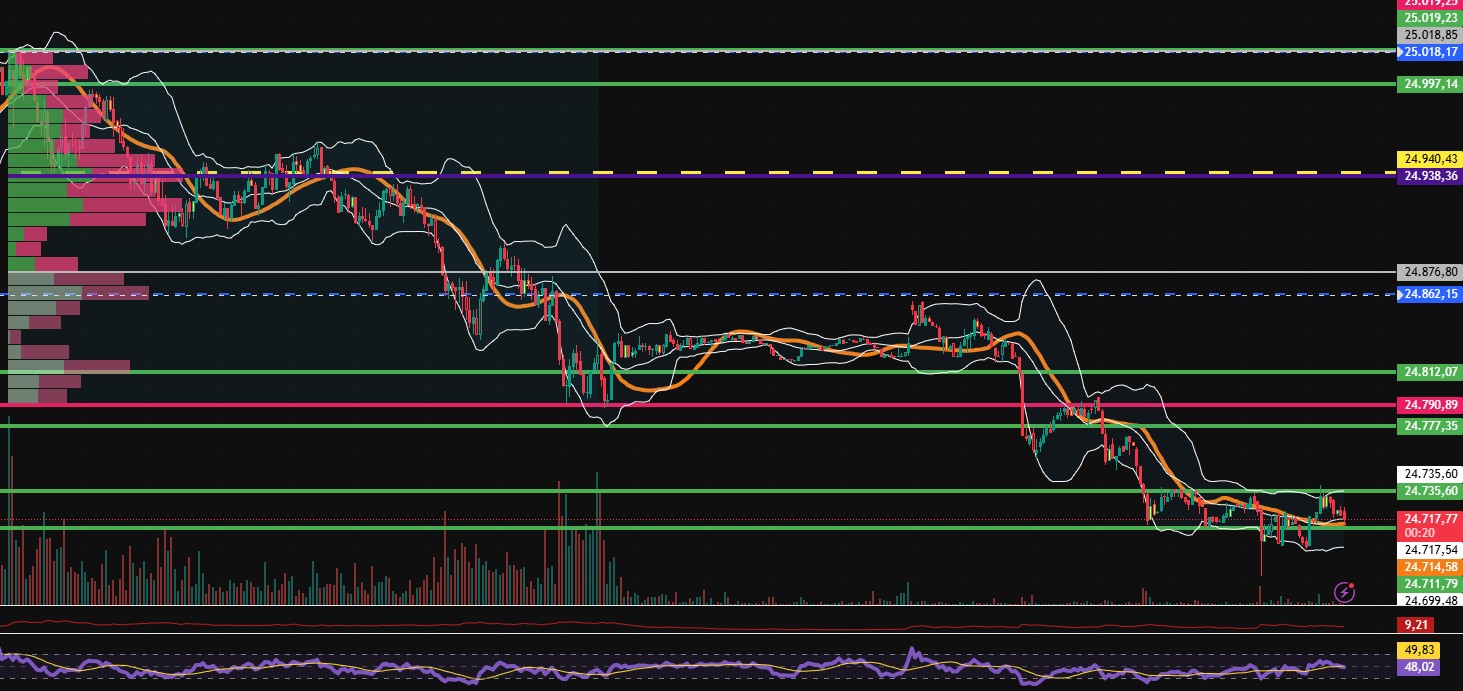Click the candle countdown timer showing 00:20

[x=1421, y=533]
